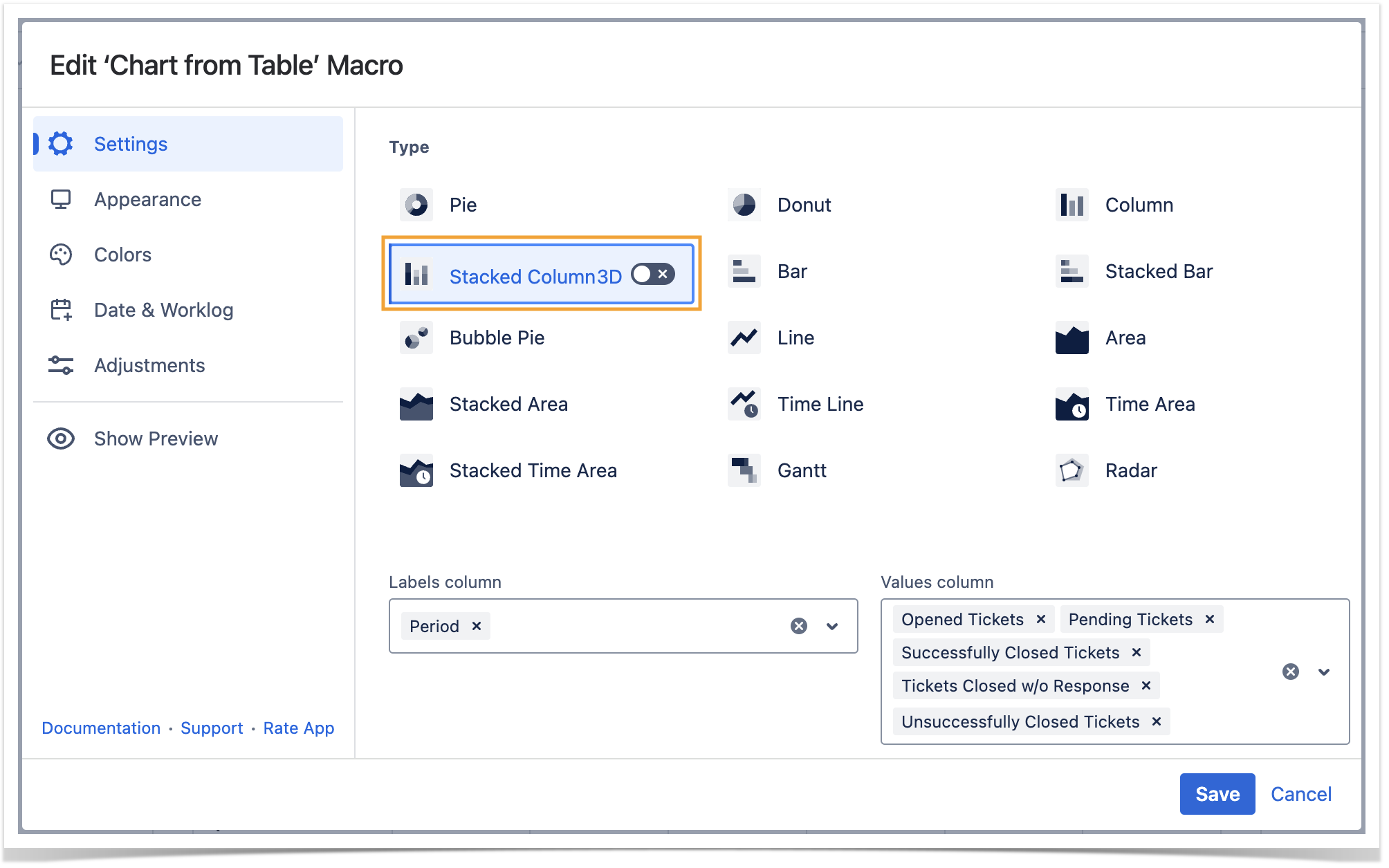Open the Appearance settings tab
Screen dimensions: 1389x868
147,199
